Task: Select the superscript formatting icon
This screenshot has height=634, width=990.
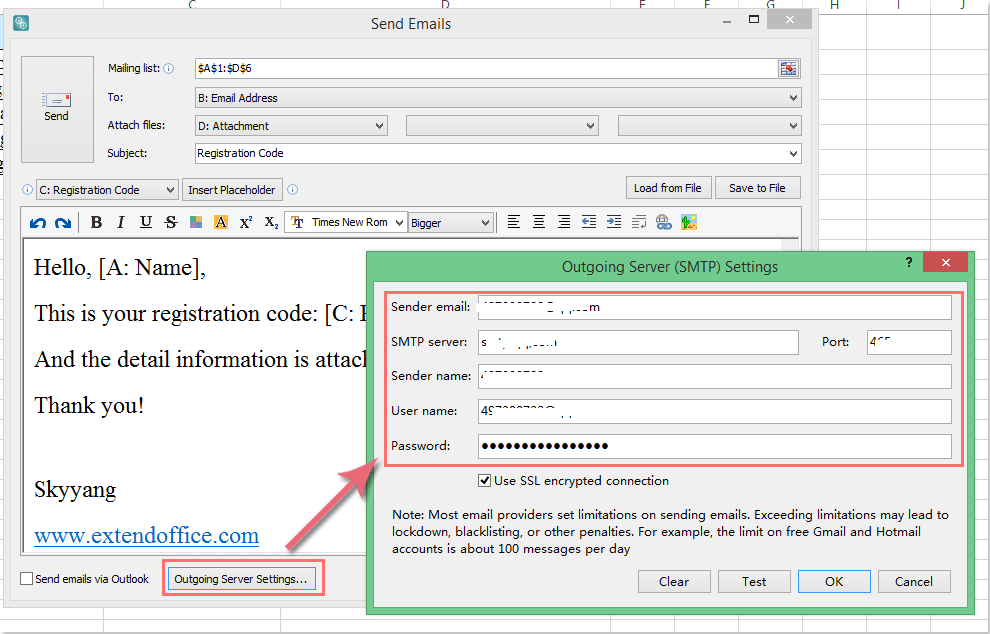Action: tap(245, 221)
